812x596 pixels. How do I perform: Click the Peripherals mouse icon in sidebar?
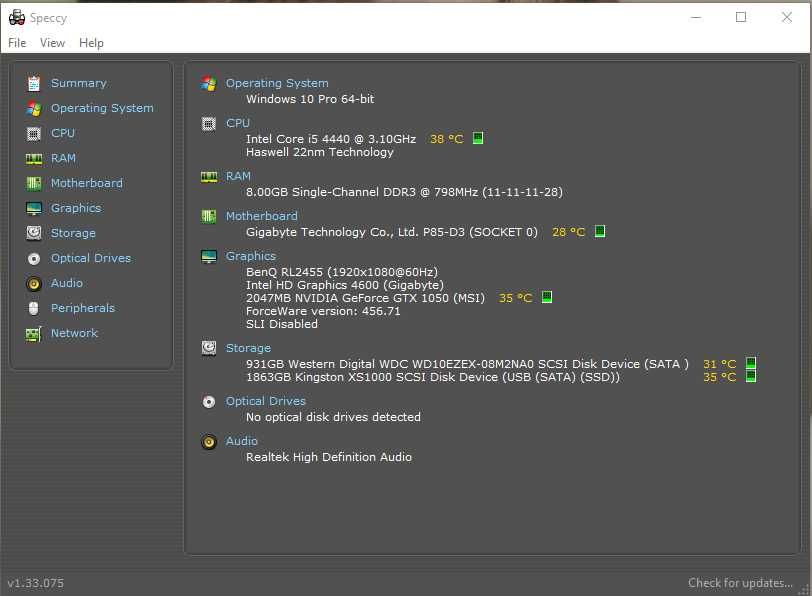[34, 308]
